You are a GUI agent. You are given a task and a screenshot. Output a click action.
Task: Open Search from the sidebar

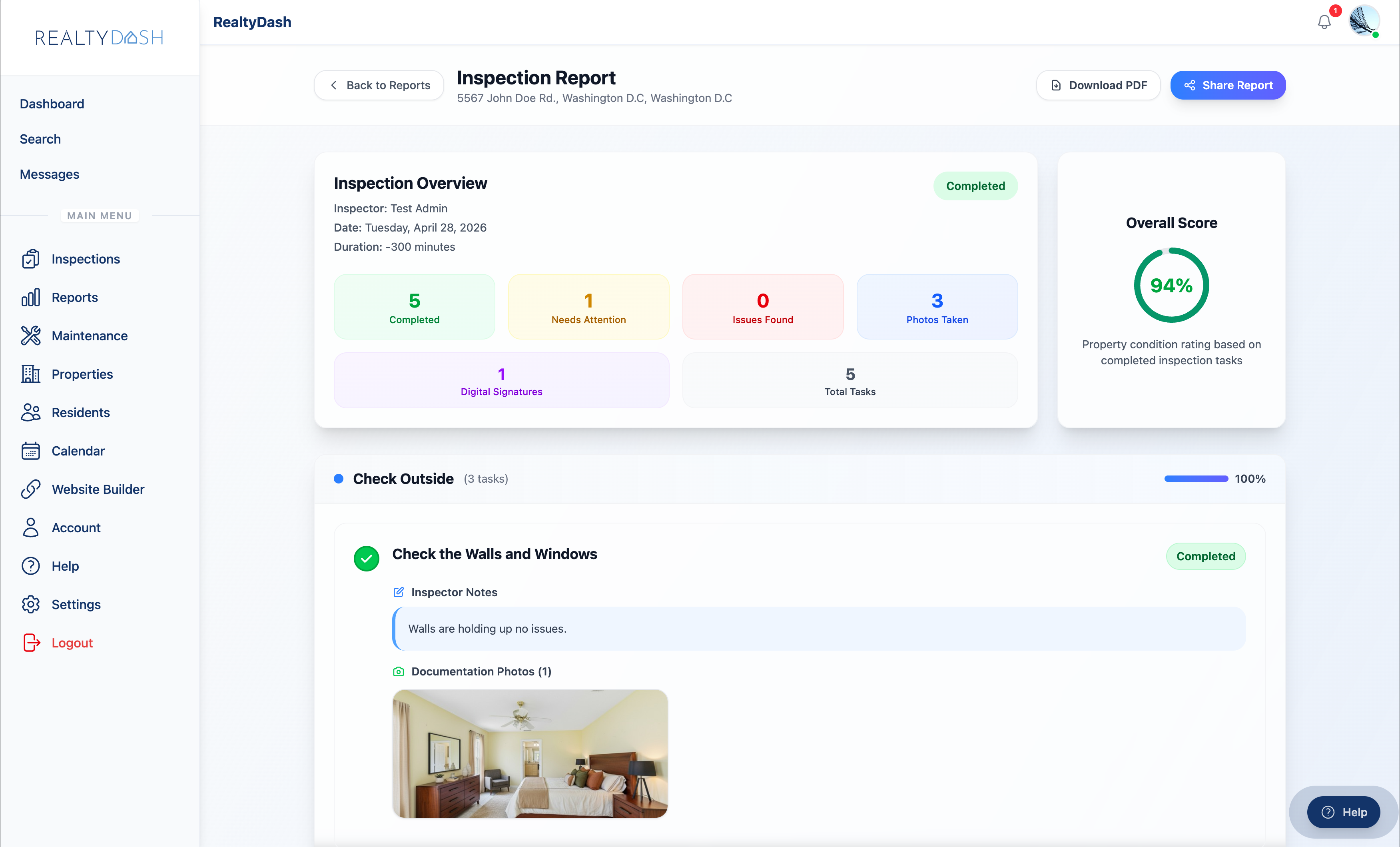pyautogui.click(x=40, y=139)
